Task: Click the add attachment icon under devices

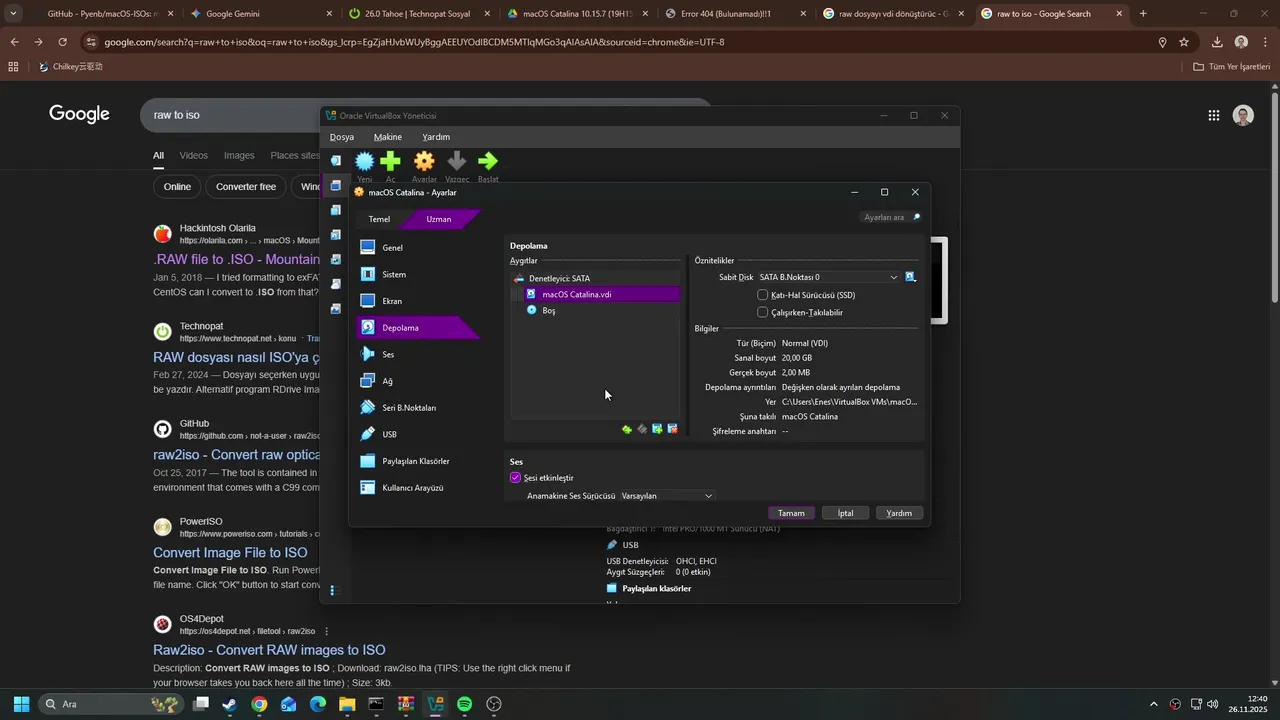Action: click(657, 429)
